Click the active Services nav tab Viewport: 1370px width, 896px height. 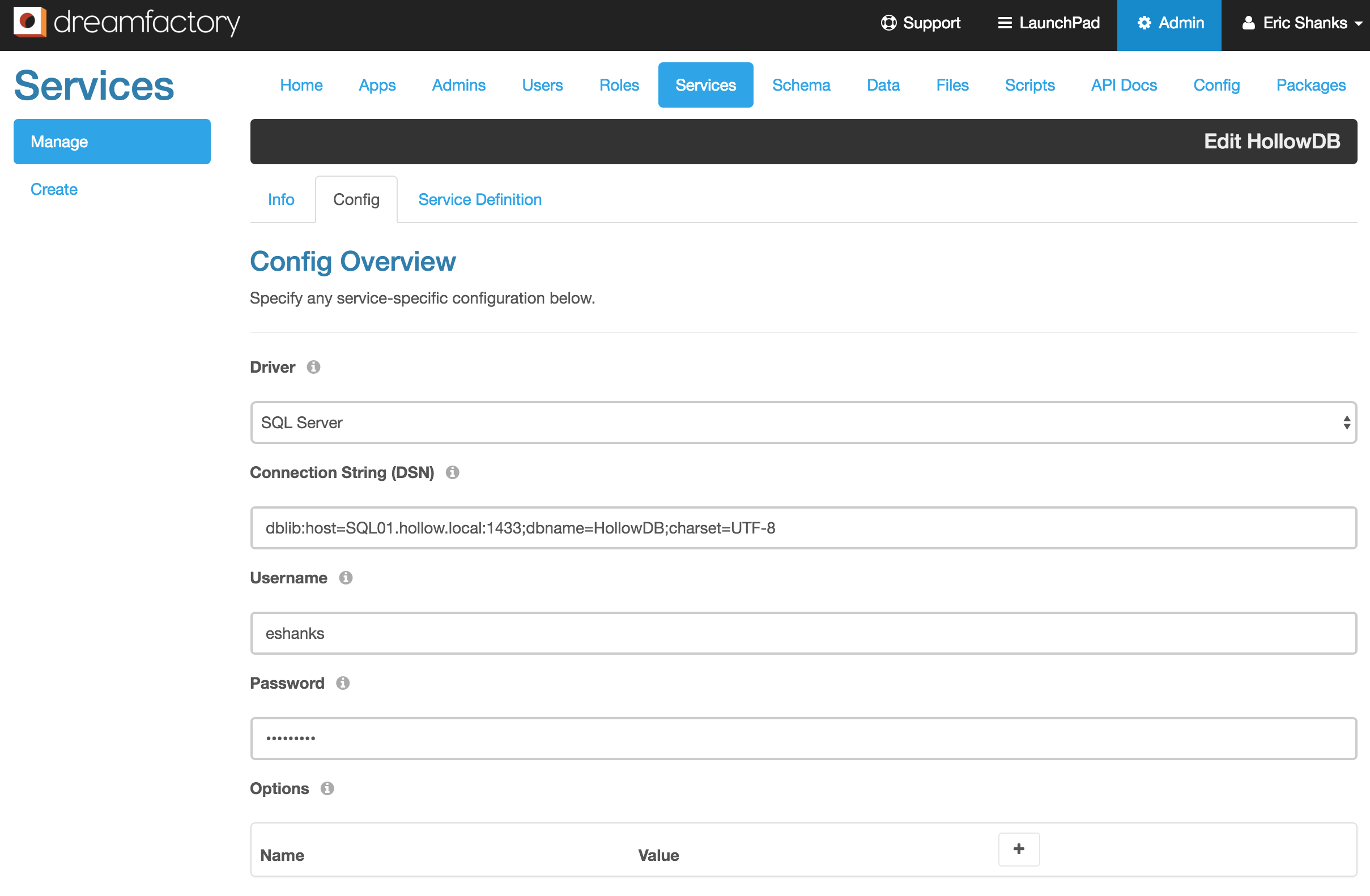706,85
